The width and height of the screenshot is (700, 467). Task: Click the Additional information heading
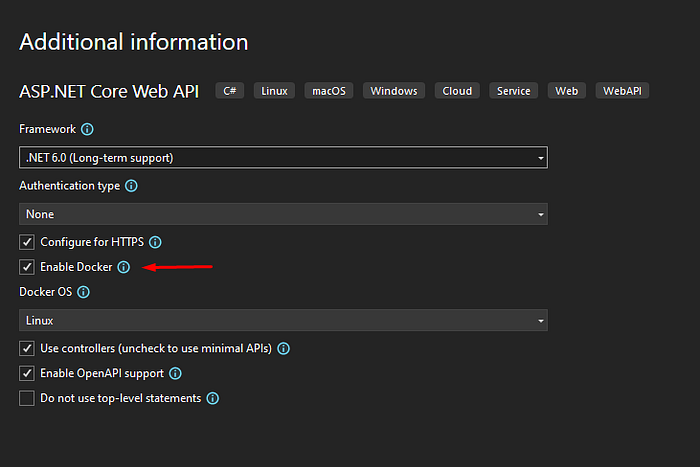(133, 42)
